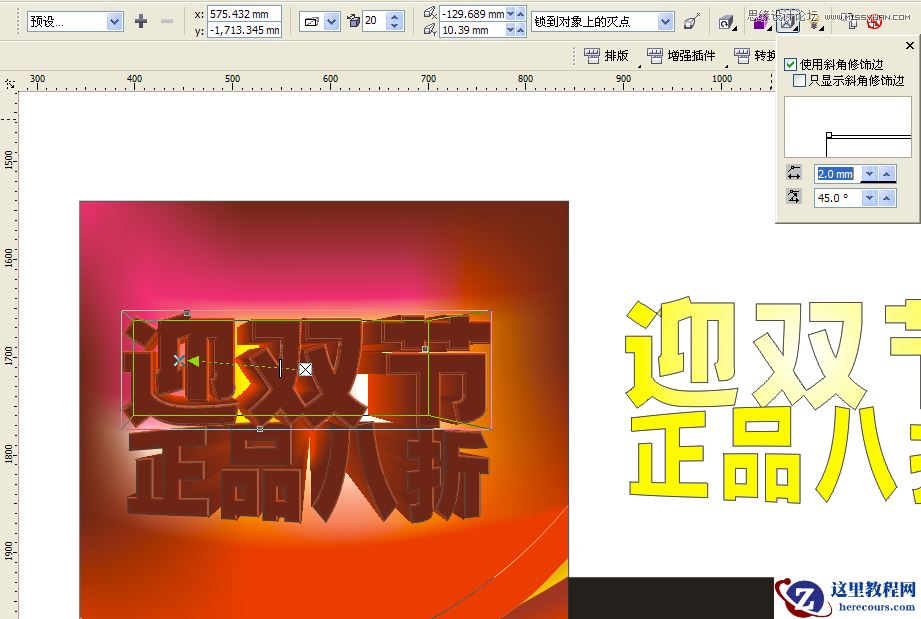Open the 预设 presets dropdown
The width and height of the screenshot is (921, 619).
click(113, 20)
